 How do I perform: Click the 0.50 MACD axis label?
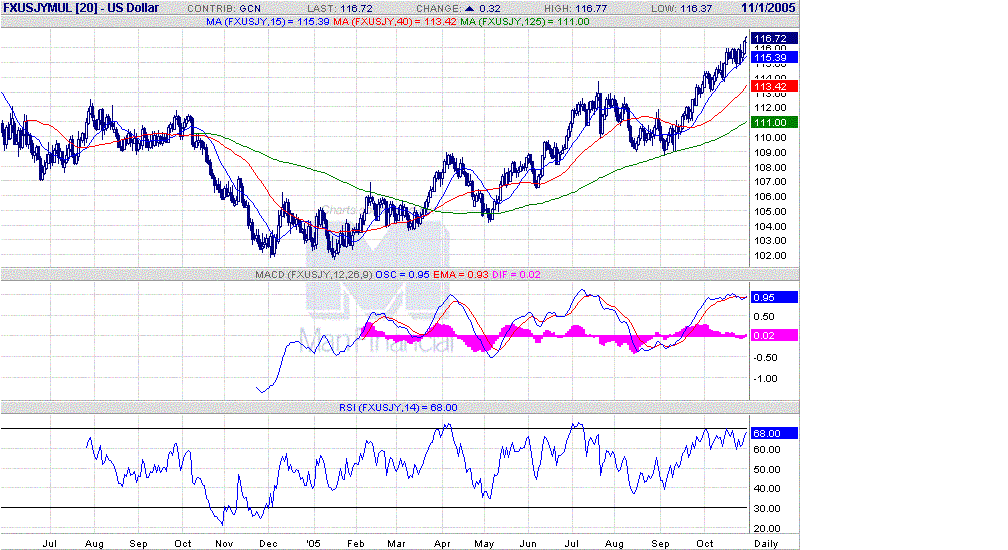click(x=764, y=317)
